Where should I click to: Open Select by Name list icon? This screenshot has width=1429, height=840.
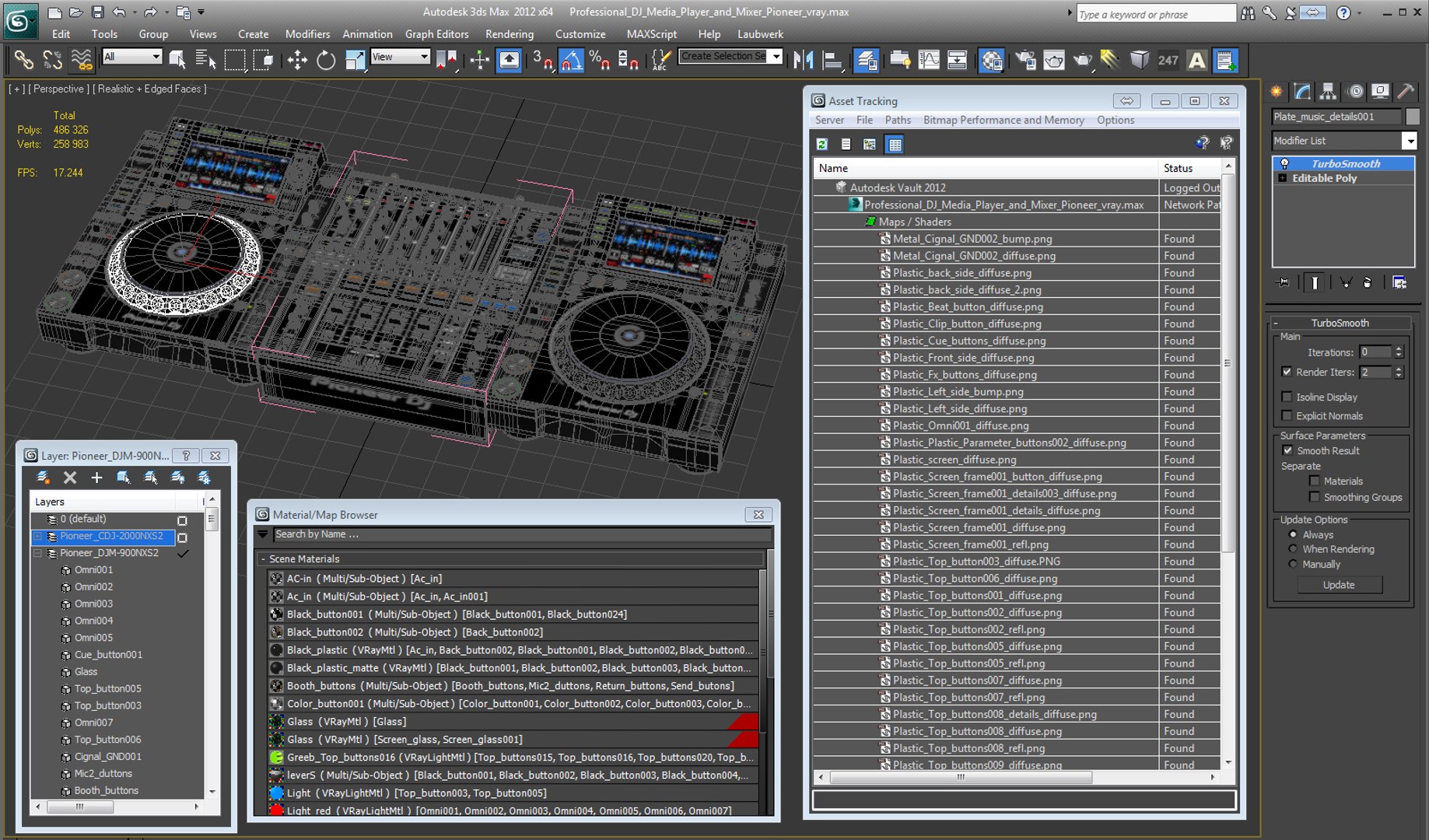[205, 60]
